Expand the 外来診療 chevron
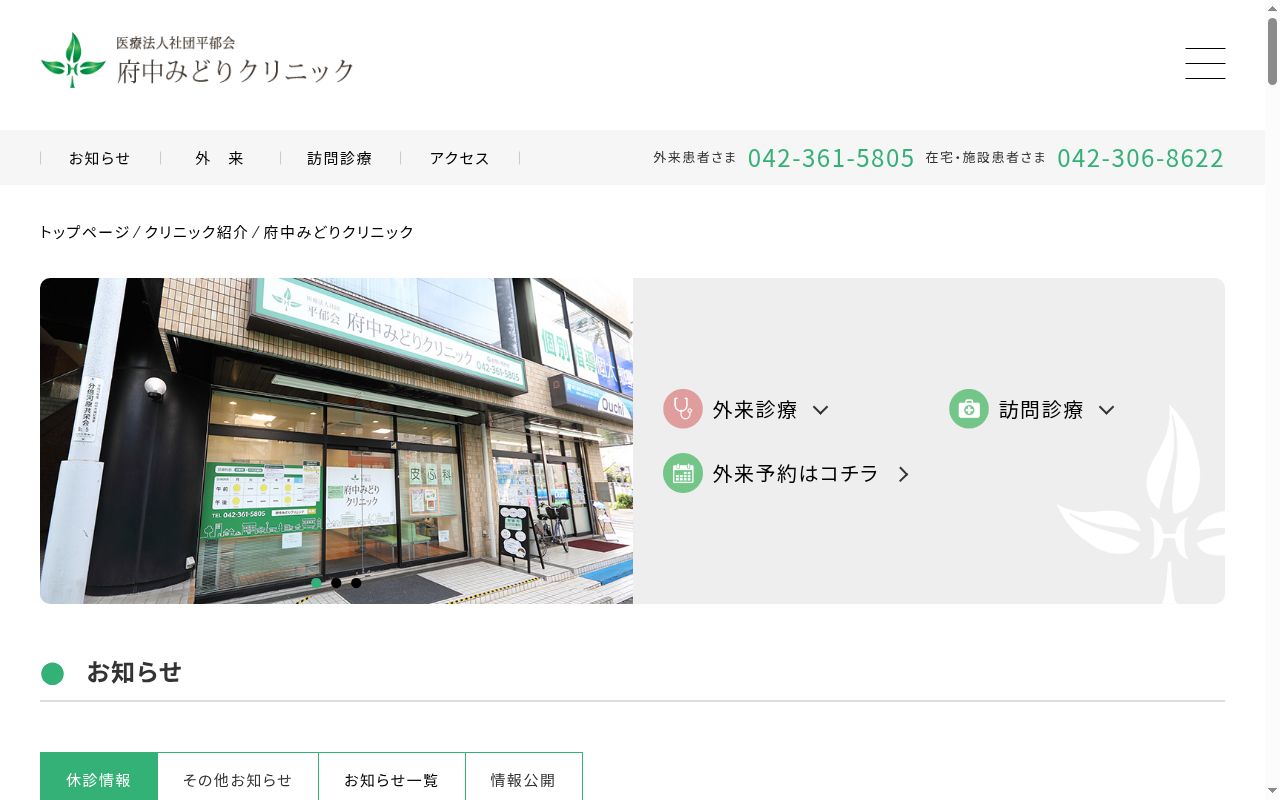Image resolution: width=1280 pixels, height=800 pixels. tap(820, 410)
